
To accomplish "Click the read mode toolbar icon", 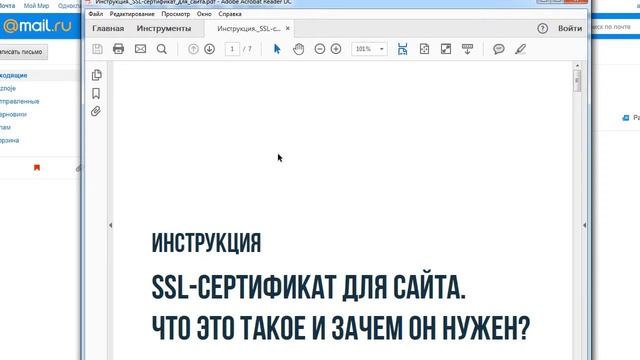I will tap(467, 49).
